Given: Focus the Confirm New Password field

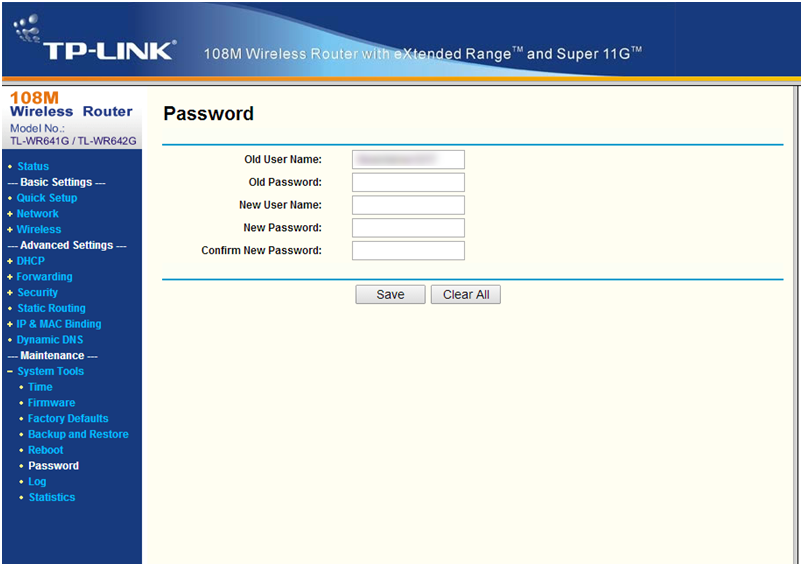Looking at the screenshot, I should 408,251.
